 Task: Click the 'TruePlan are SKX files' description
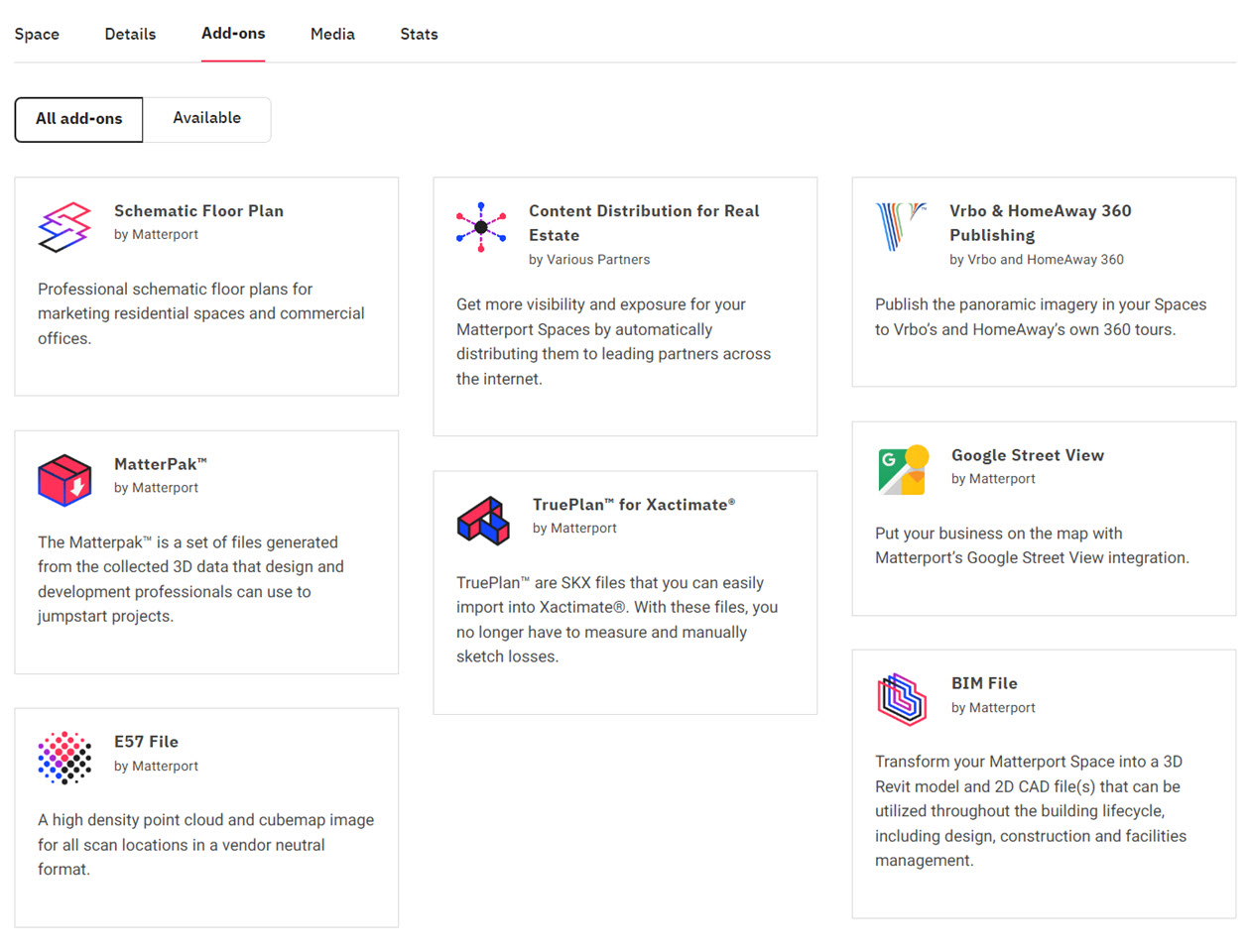(617, 620)
